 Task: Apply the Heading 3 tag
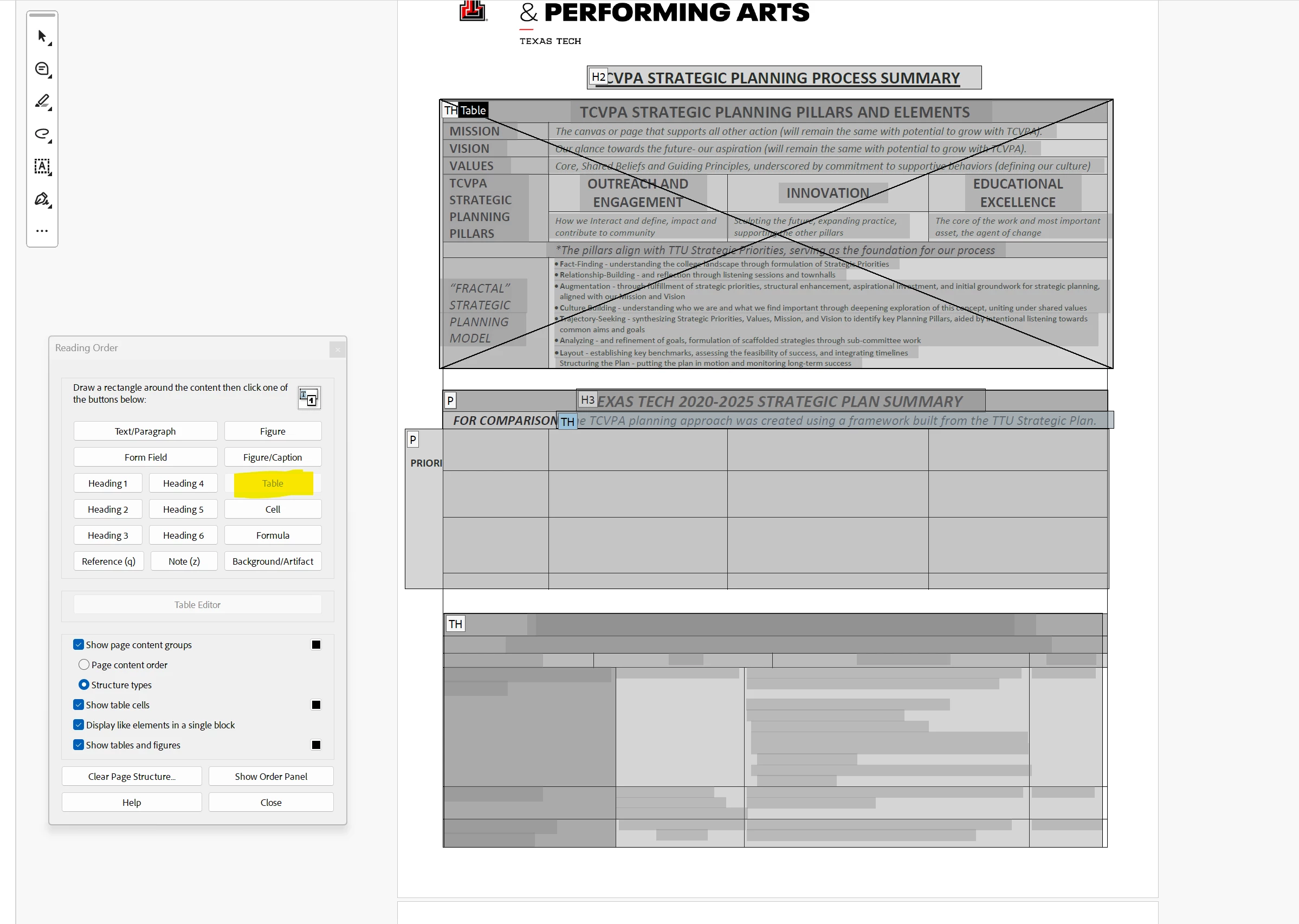pos(107,535)
